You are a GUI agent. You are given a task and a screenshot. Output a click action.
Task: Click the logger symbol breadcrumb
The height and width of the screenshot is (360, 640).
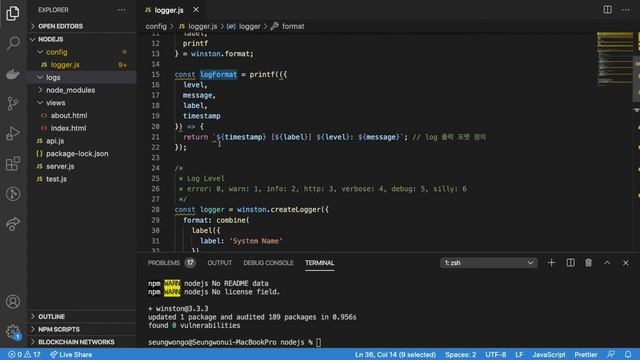click(244, 26)
